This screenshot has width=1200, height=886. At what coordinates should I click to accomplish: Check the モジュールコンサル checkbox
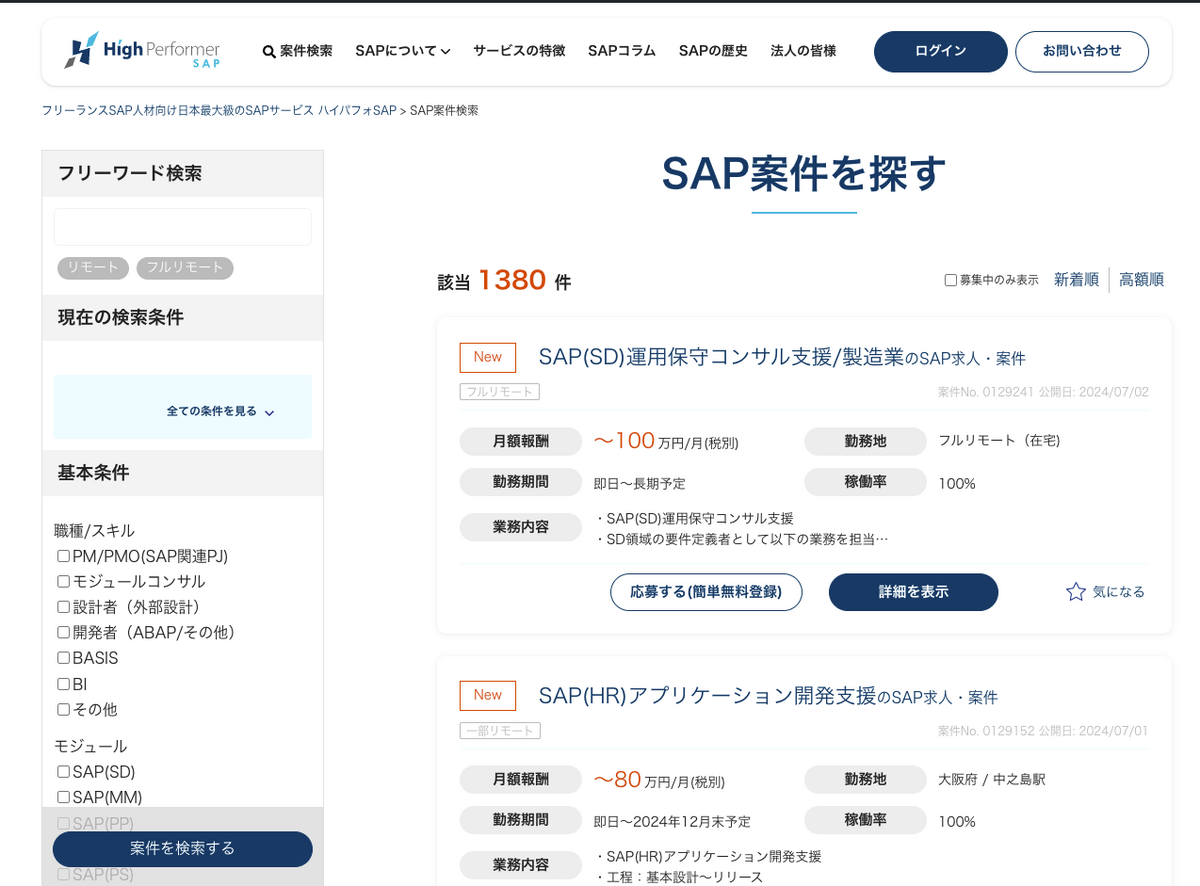click(63, 582)
